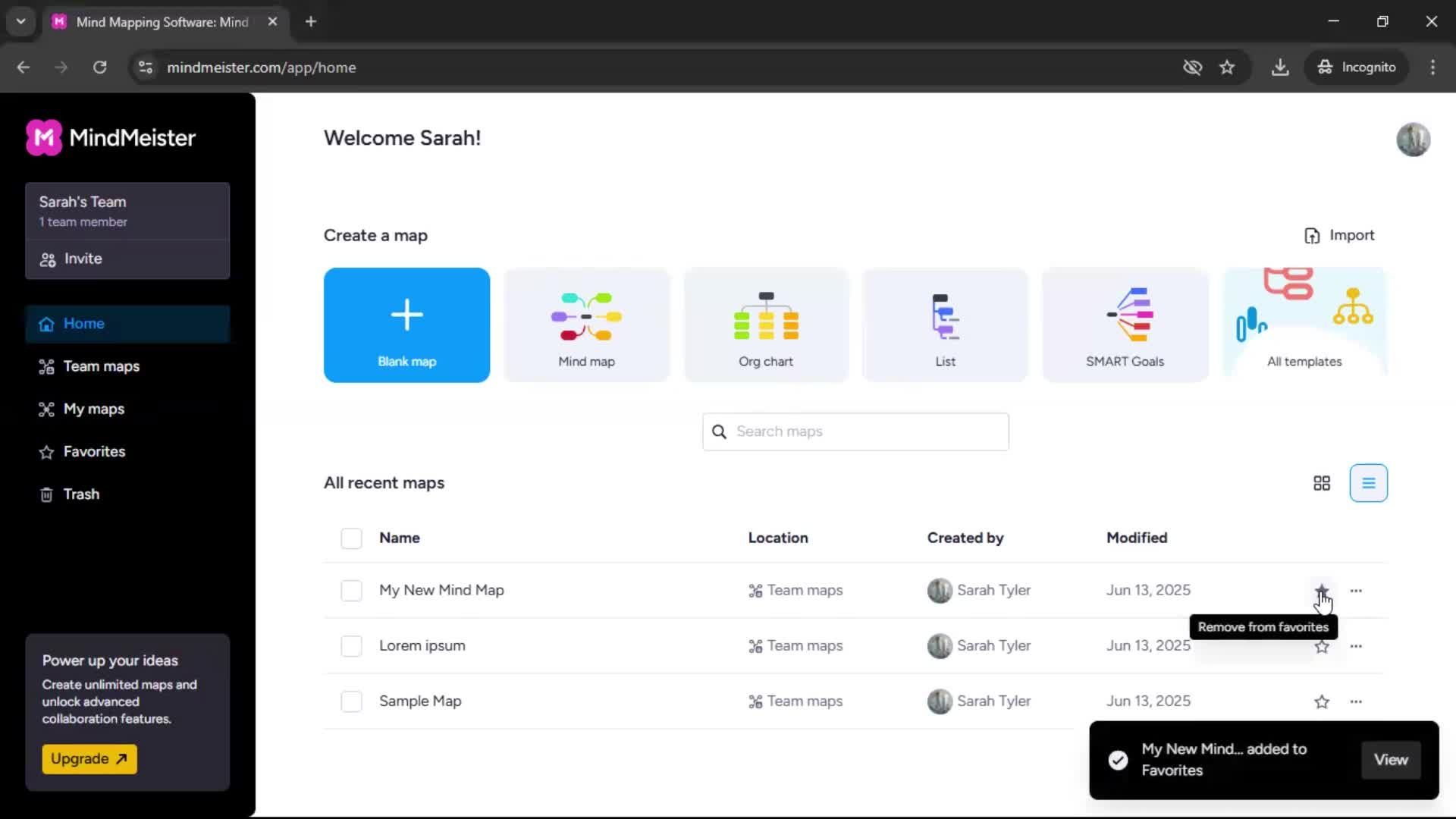Switch to list view layout
This screenshot has width=1456, height=819.
click(1368, 483)
